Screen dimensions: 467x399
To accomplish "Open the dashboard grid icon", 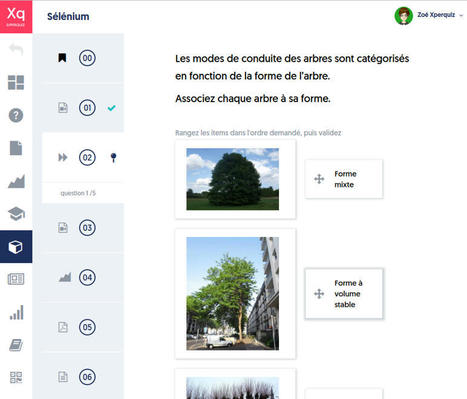I will 16,82.
